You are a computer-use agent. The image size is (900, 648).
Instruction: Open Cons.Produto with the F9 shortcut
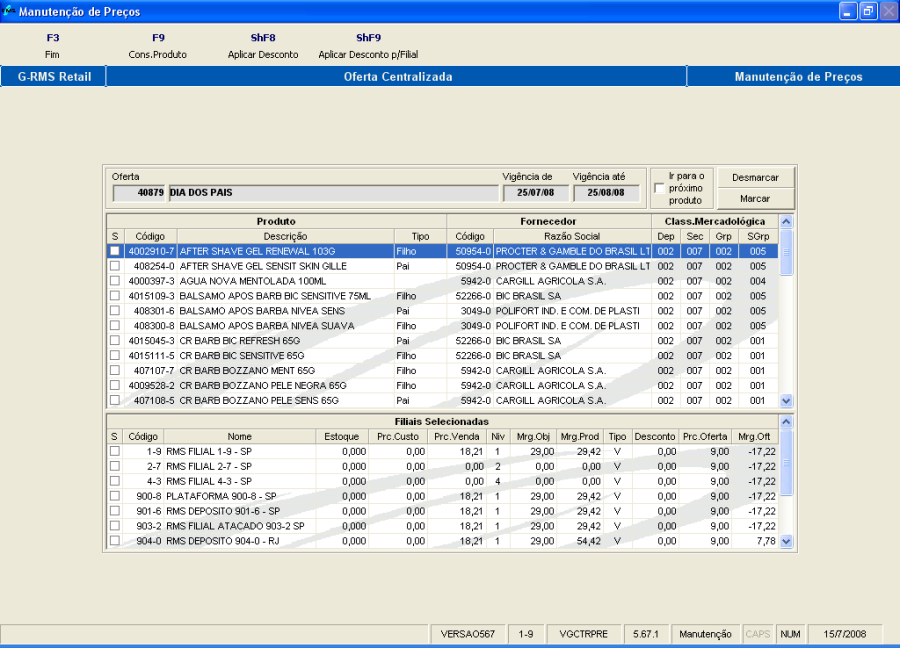pyautogui.click(x=158, y=46)
